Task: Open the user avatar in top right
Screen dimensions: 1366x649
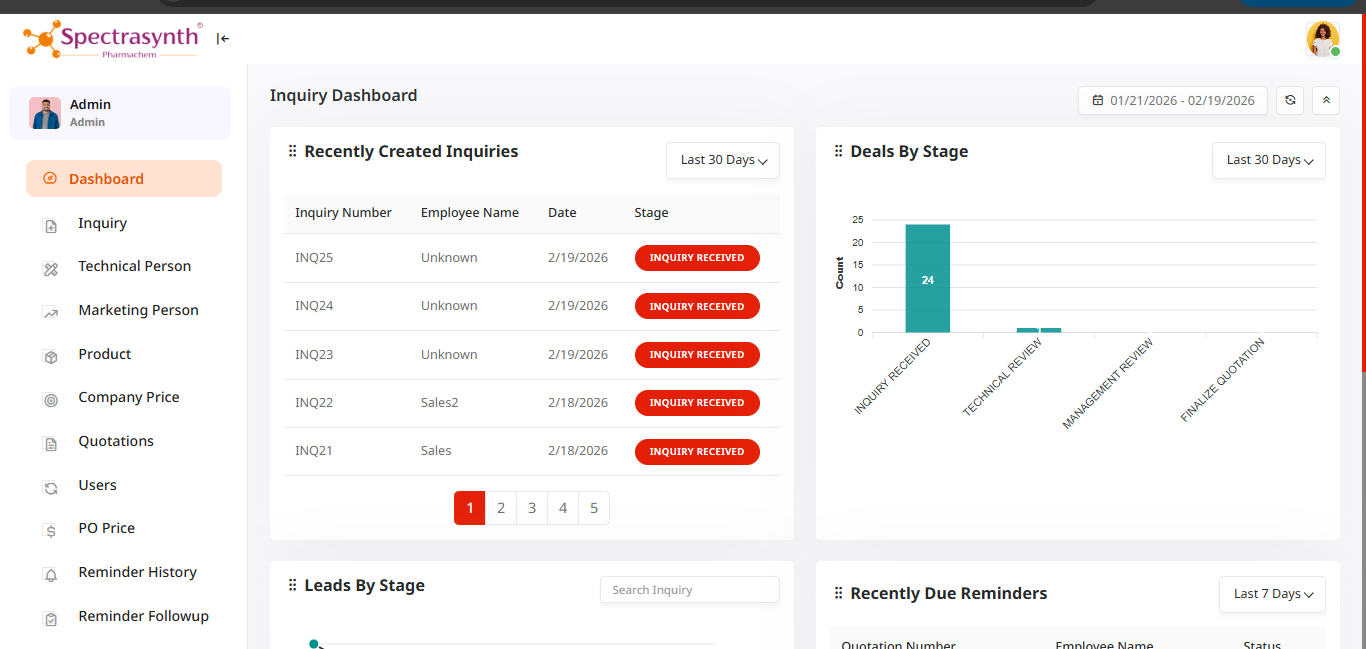Action: (1322, 40)
